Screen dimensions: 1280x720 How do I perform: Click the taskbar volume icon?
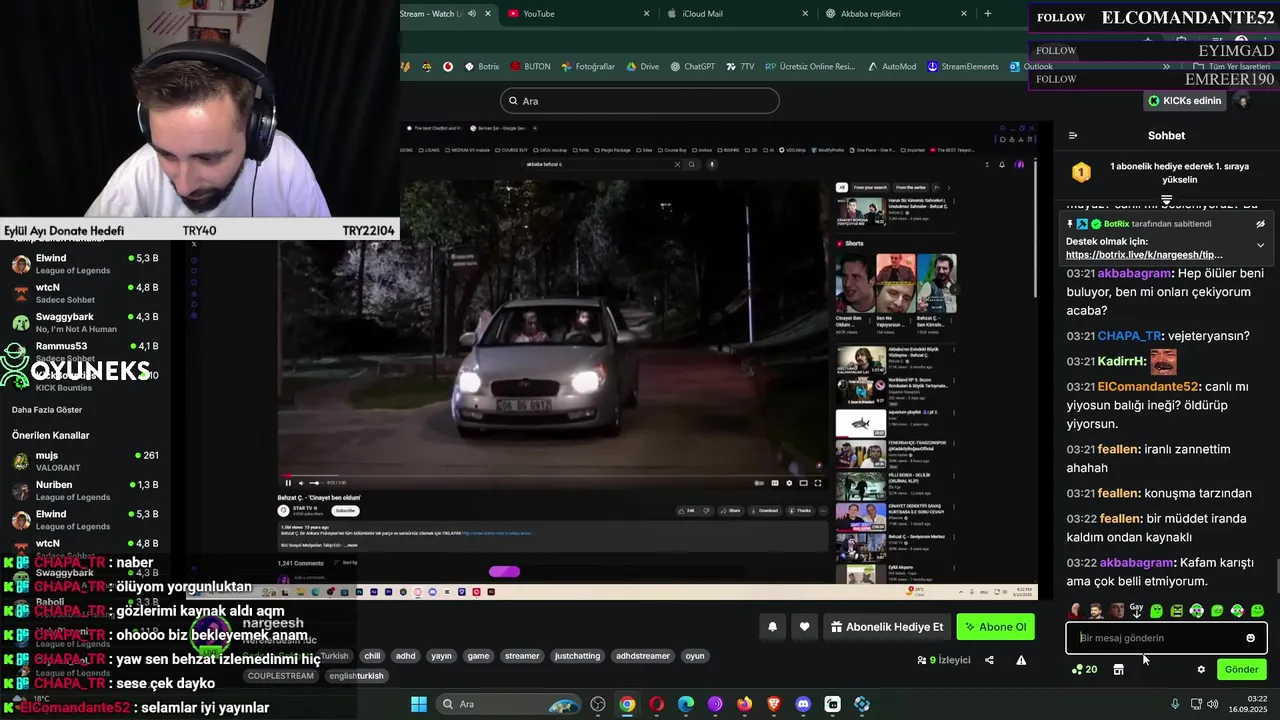(x=1212, y=704)
